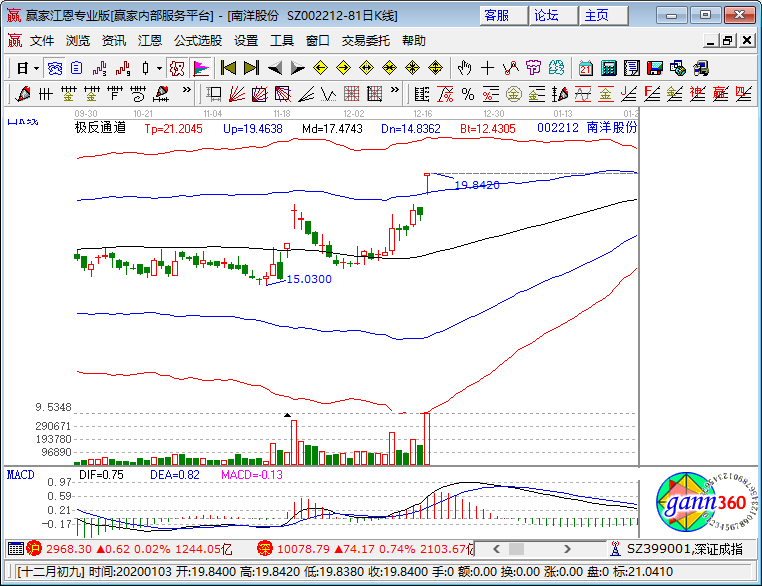Click the network globe computers icon
The width and height of the screenshot is (762, 586).
click(x=677, y=68)
